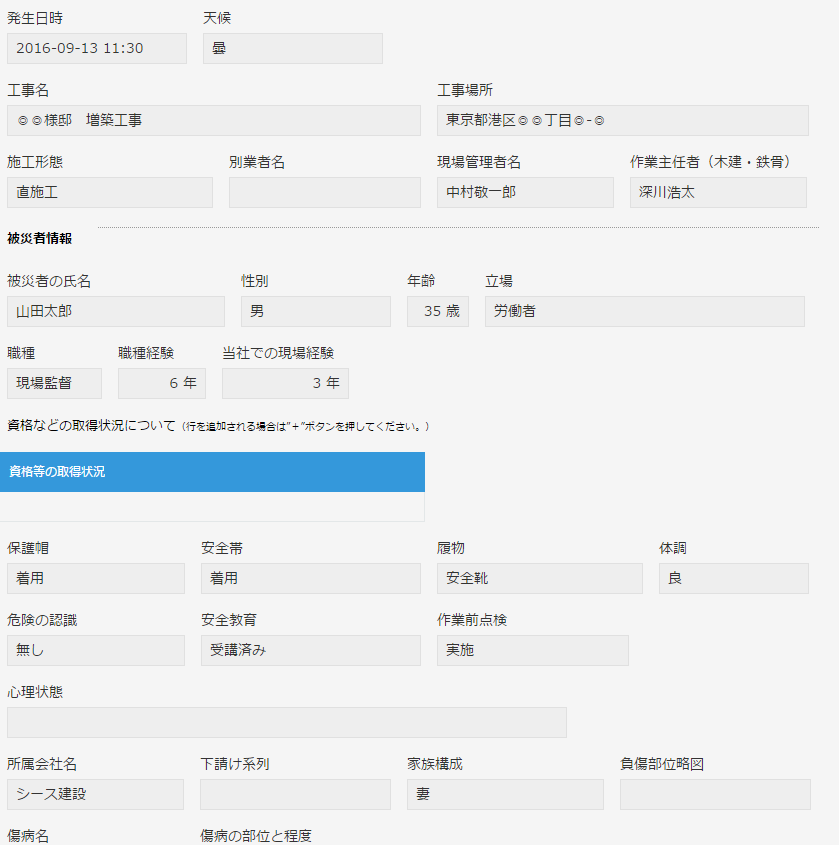Select the 天候 field showing 曇
This screenshot has height=845, width=839.
click(293, 49)
